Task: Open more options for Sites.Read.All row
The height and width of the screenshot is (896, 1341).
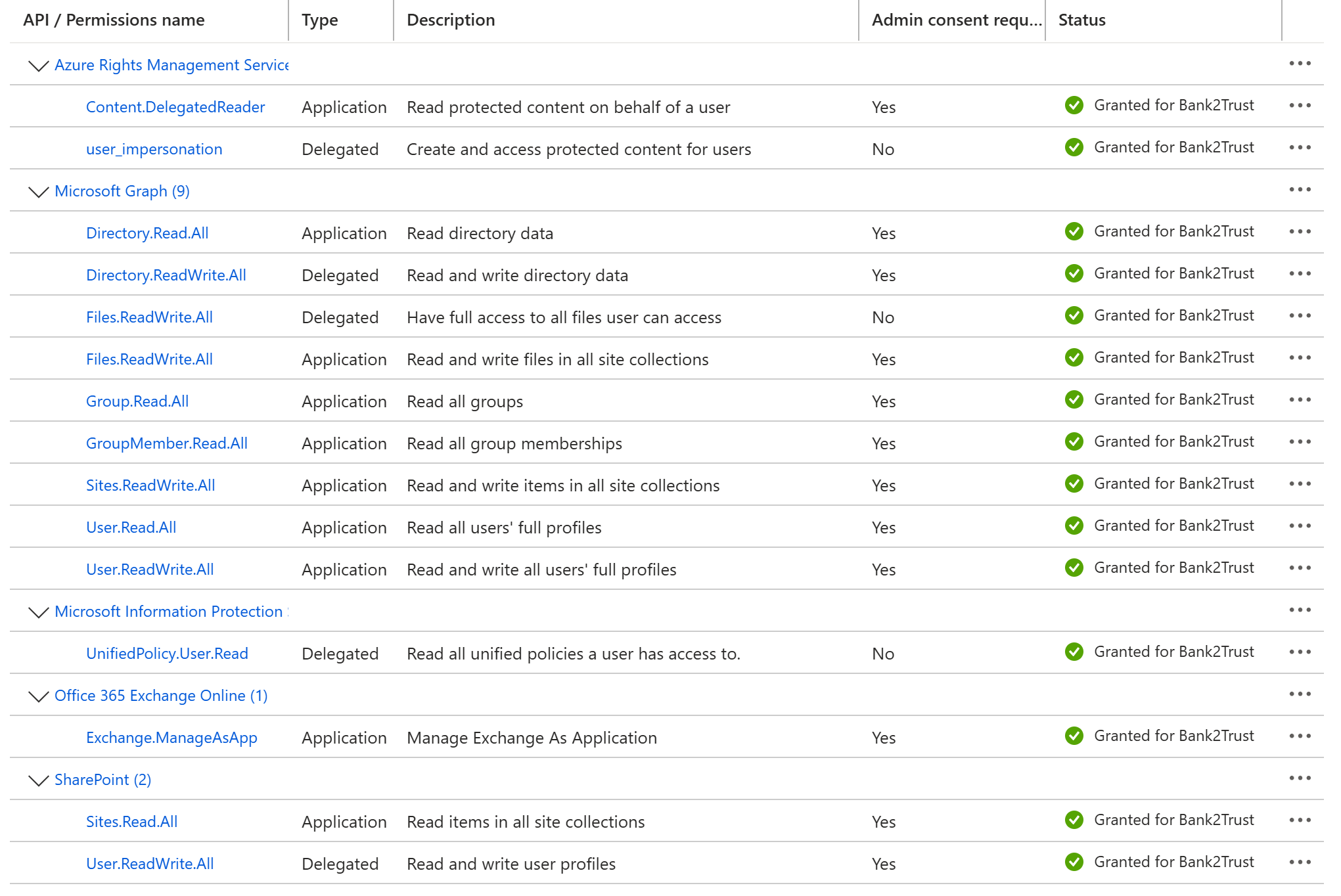Action: click(1300, 820)
